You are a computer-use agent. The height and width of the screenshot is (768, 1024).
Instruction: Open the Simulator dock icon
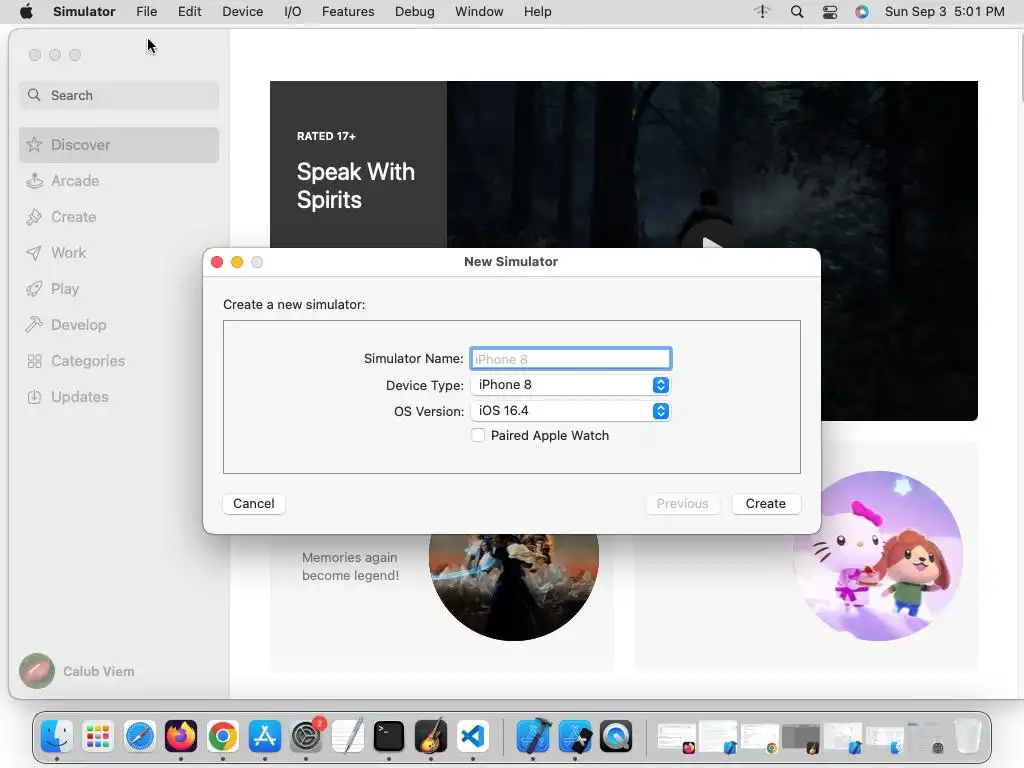pos(575,737)
